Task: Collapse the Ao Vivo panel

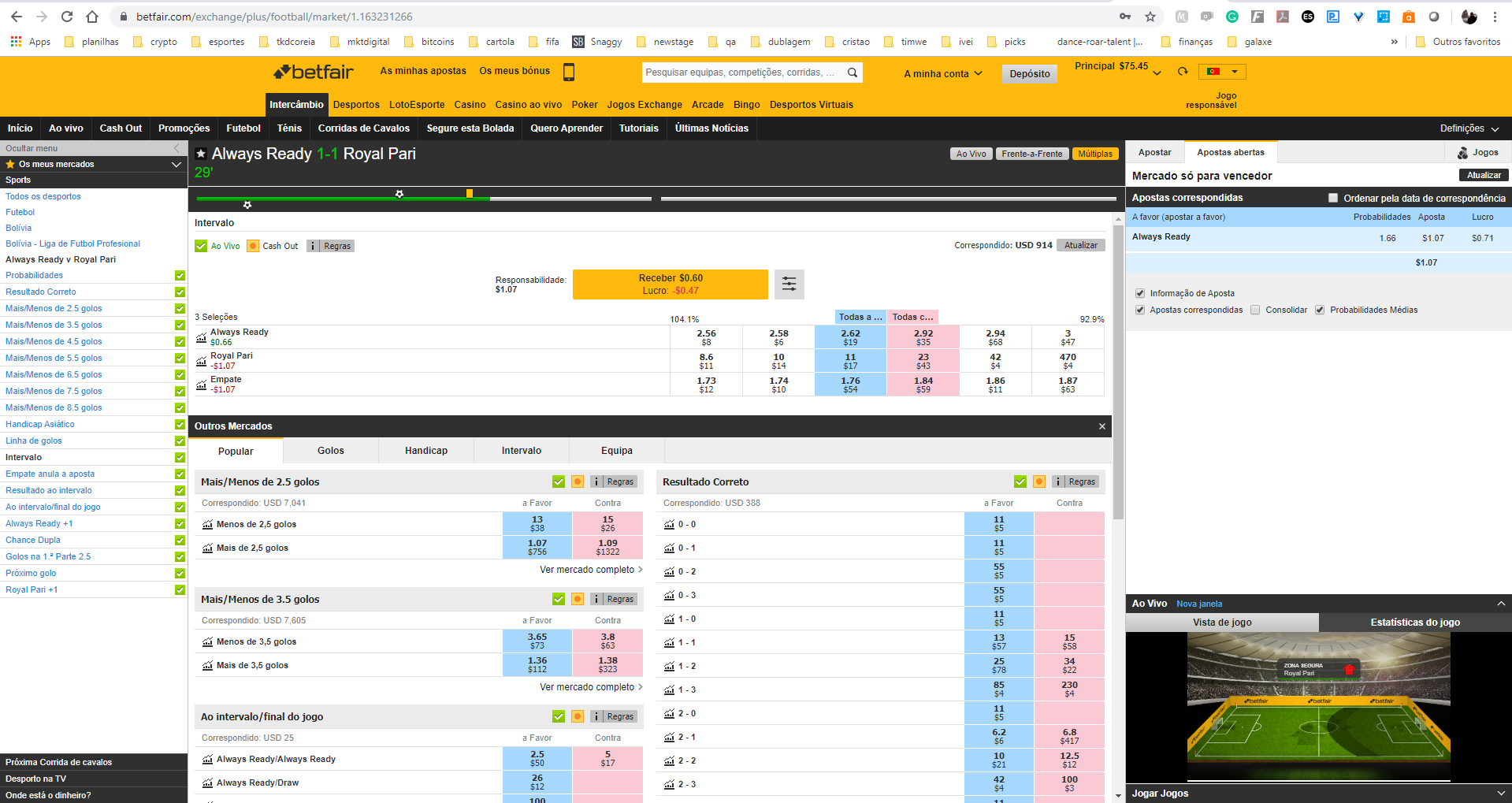Action: pyautogui.click(x=1501, y=604)
